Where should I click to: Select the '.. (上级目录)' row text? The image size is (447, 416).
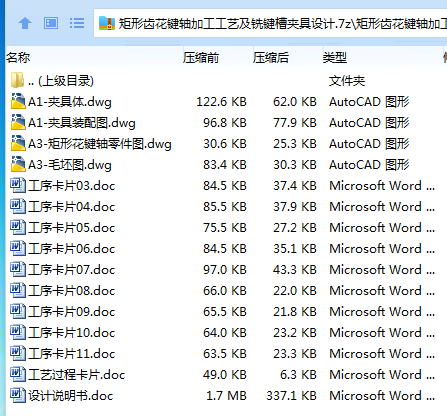(61, 81)
